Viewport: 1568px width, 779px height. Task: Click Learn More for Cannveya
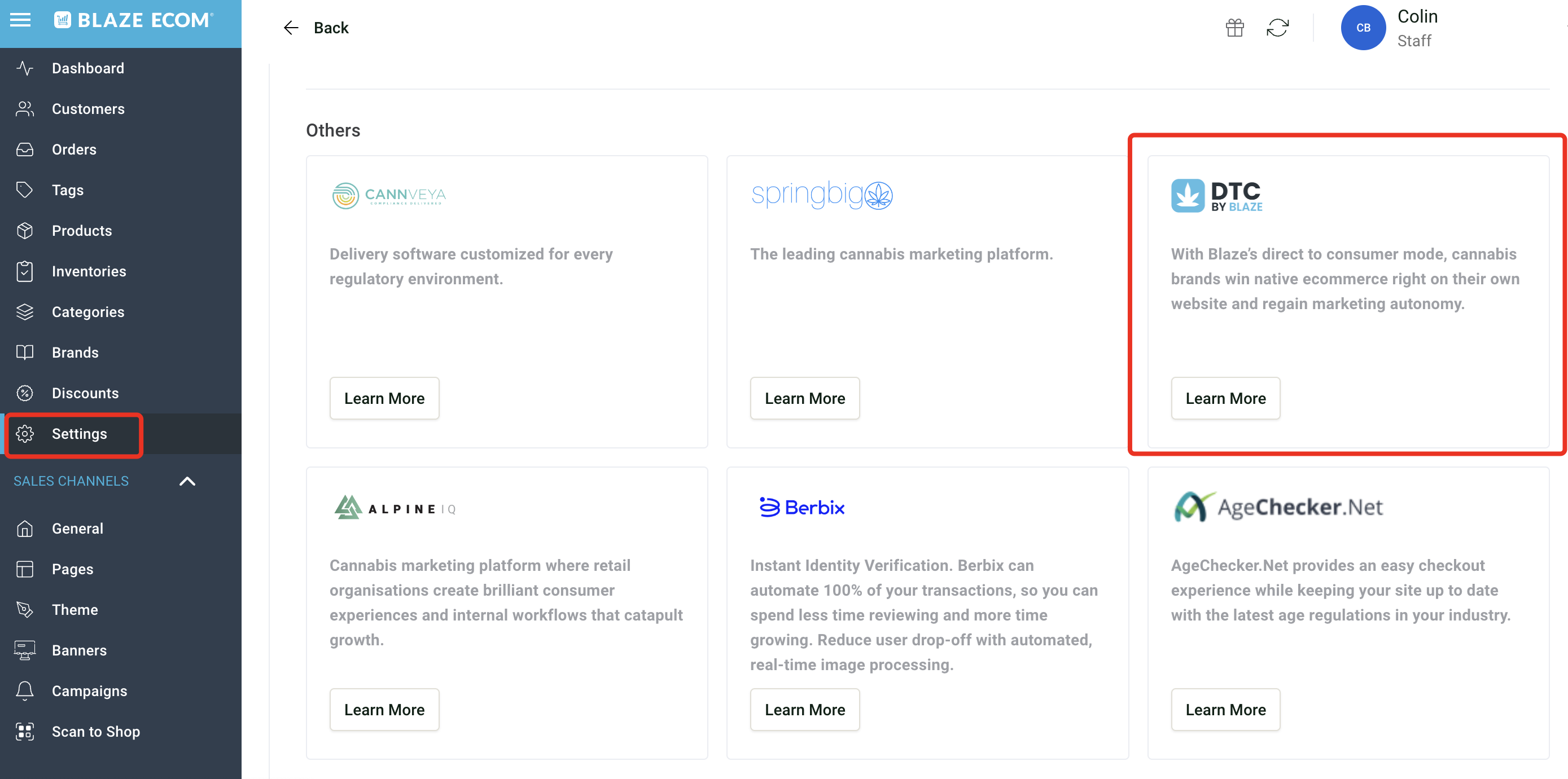click(x=384, y=398)
